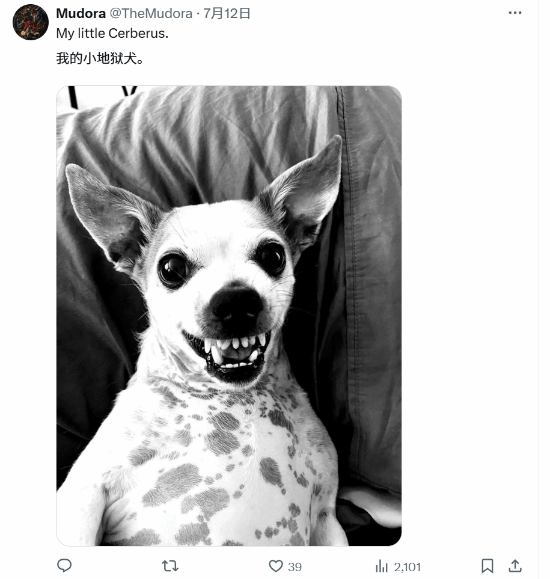550x579 pixels.
Task: Click the 2,101 views count
Action: coord(407,566)
